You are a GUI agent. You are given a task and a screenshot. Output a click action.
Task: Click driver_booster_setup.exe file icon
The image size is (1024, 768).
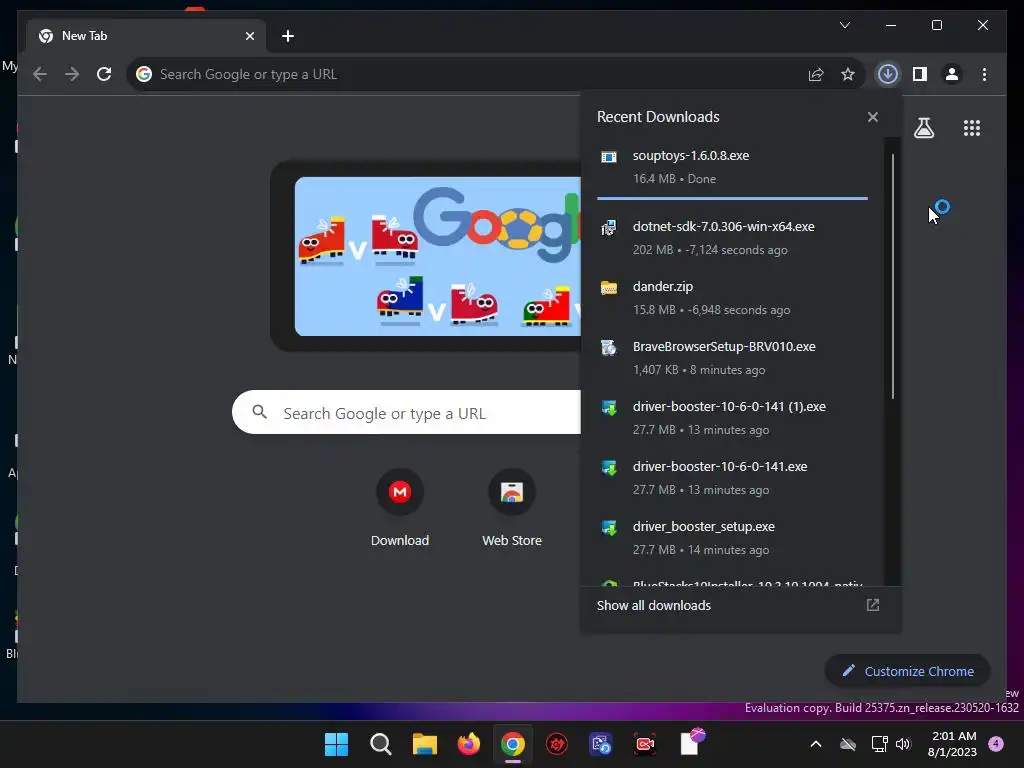(609, 528)
